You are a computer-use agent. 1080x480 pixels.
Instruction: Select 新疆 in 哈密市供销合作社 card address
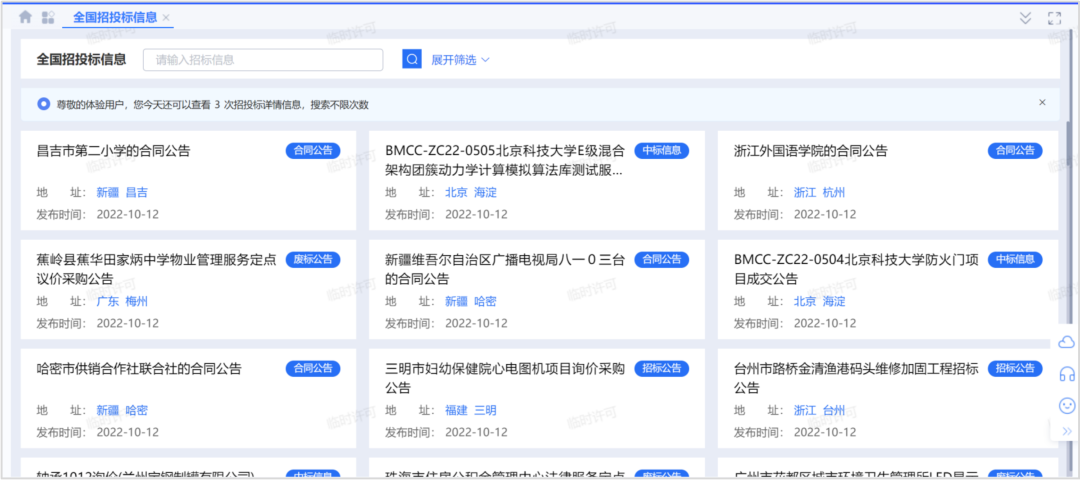[x=108, y=410]
